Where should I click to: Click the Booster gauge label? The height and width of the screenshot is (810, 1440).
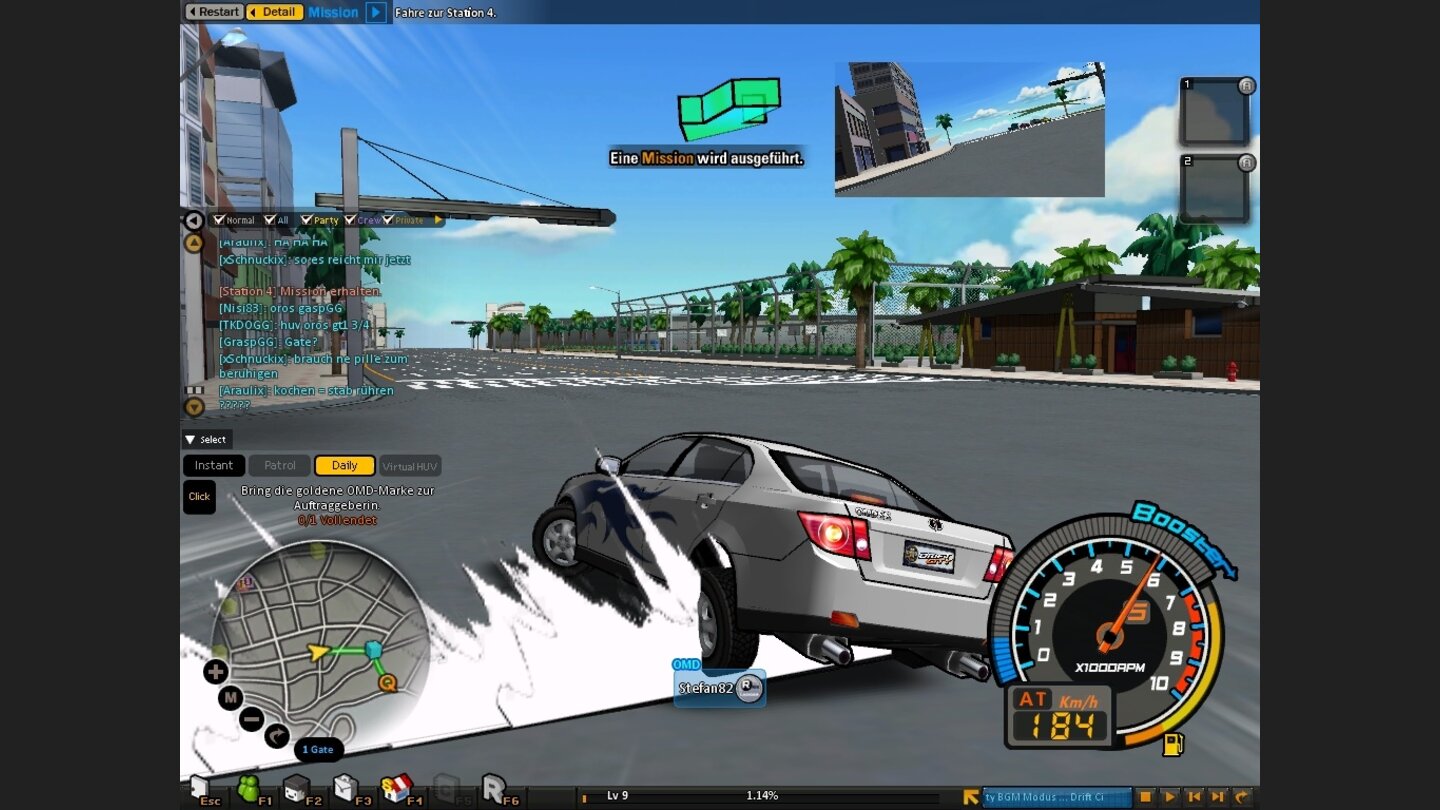pyautogui.click(x=1184, y=540)
